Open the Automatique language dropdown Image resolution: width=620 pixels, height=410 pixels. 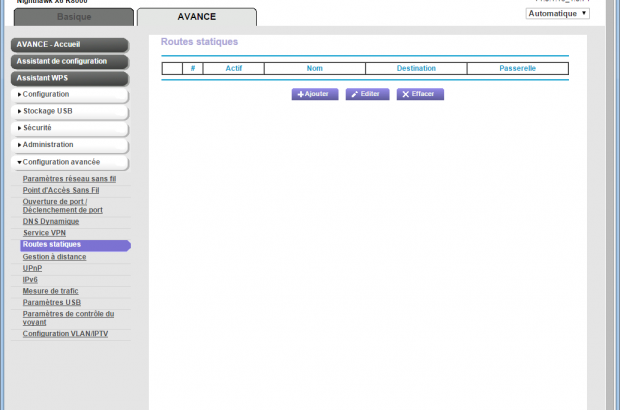pos(557,13)
